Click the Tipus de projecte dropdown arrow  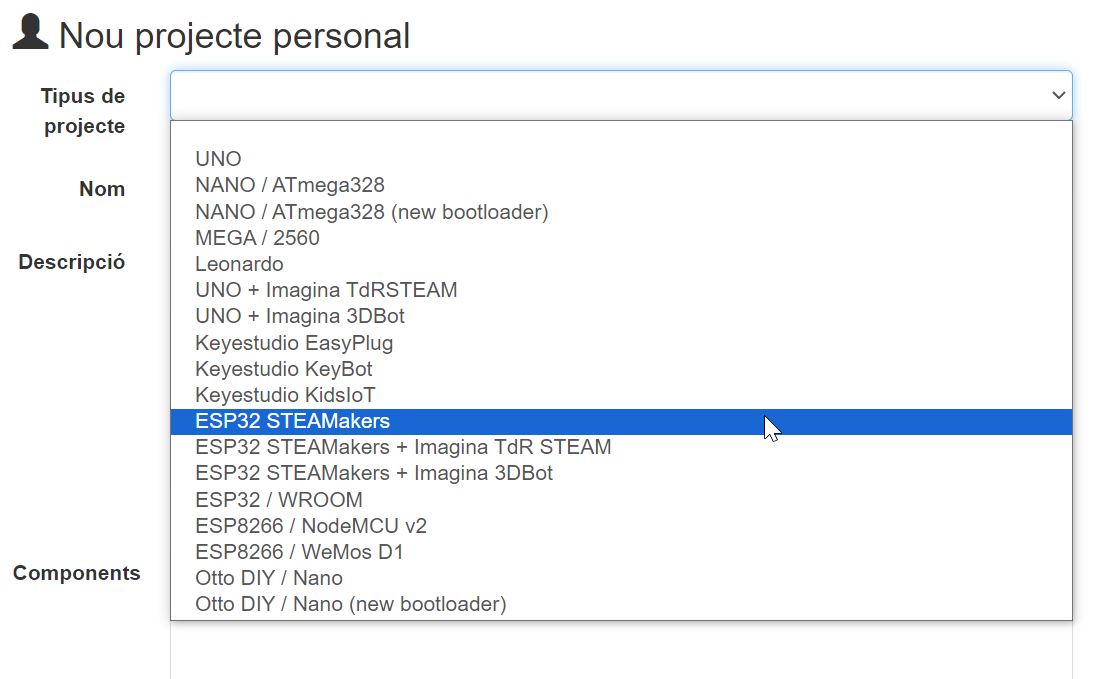click(x=1058, y=96)
